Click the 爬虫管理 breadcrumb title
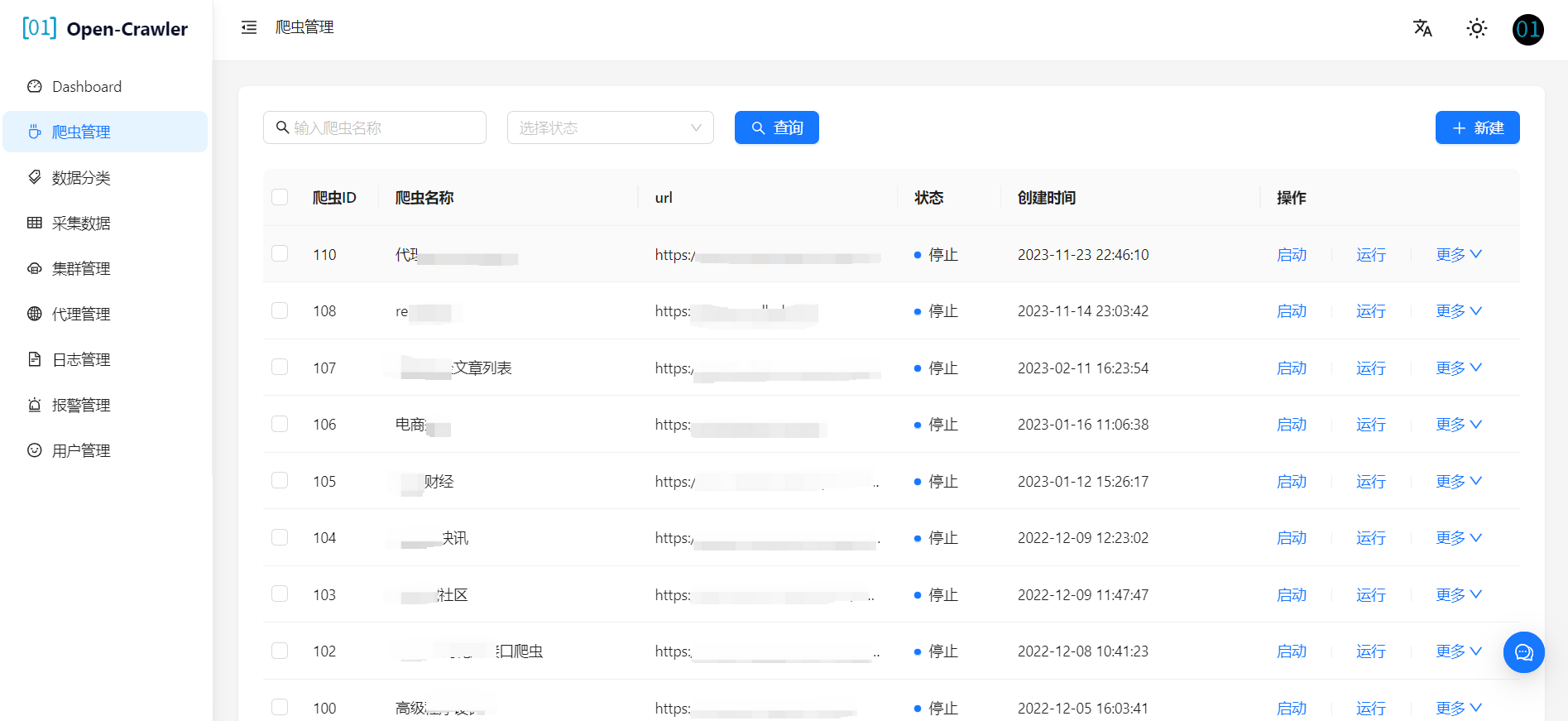This screenshot has width=1568, height=721. 304,27
